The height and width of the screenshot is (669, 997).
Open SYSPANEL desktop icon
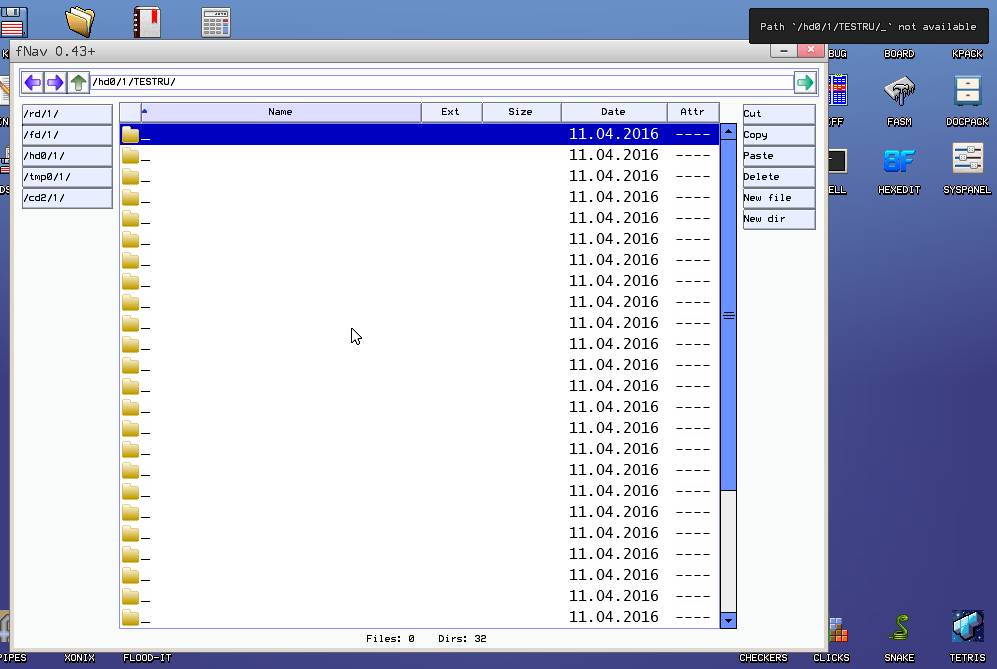click(x=967, y=161)
